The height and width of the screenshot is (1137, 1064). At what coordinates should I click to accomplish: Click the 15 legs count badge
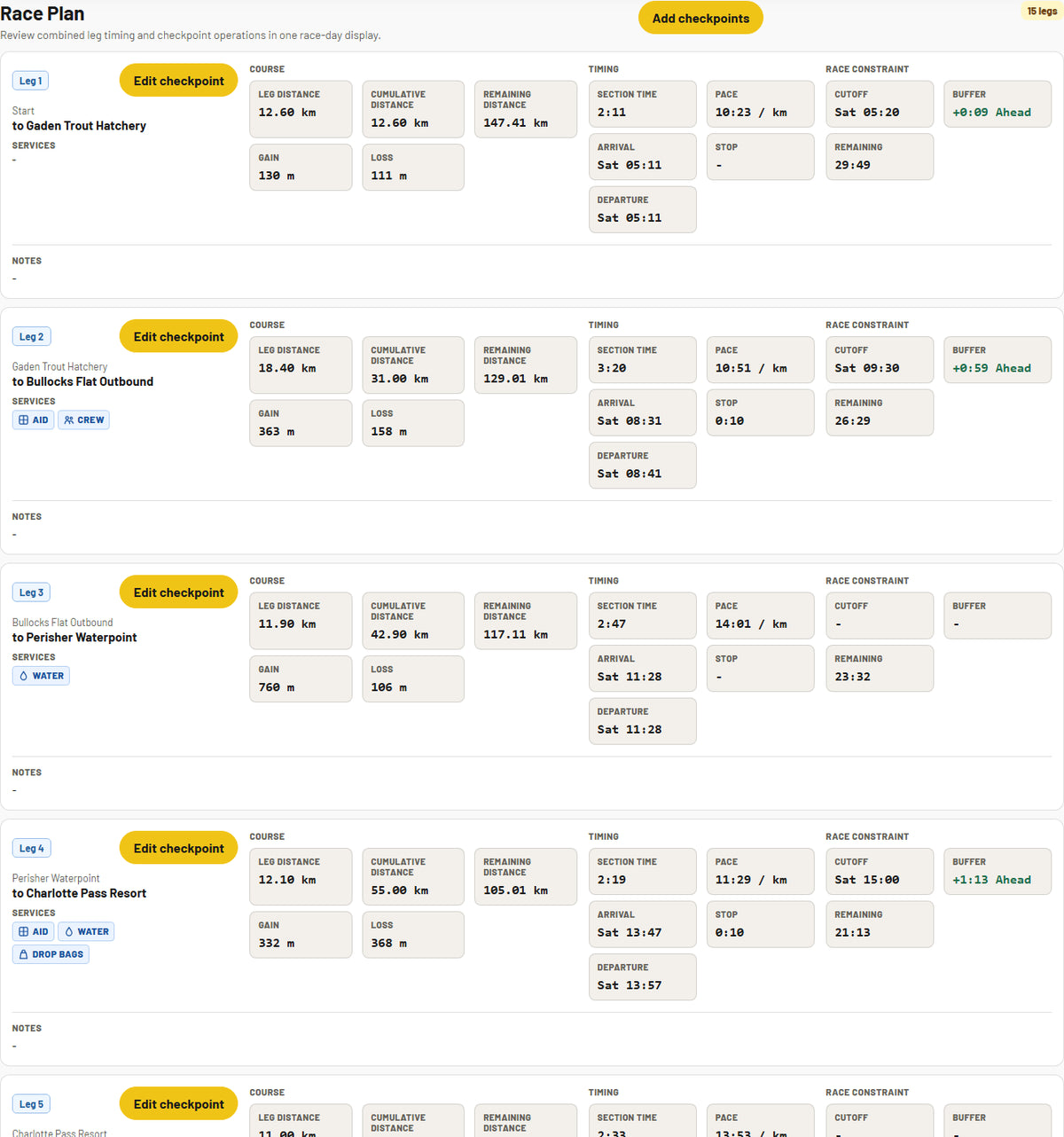click(1042, 12)
